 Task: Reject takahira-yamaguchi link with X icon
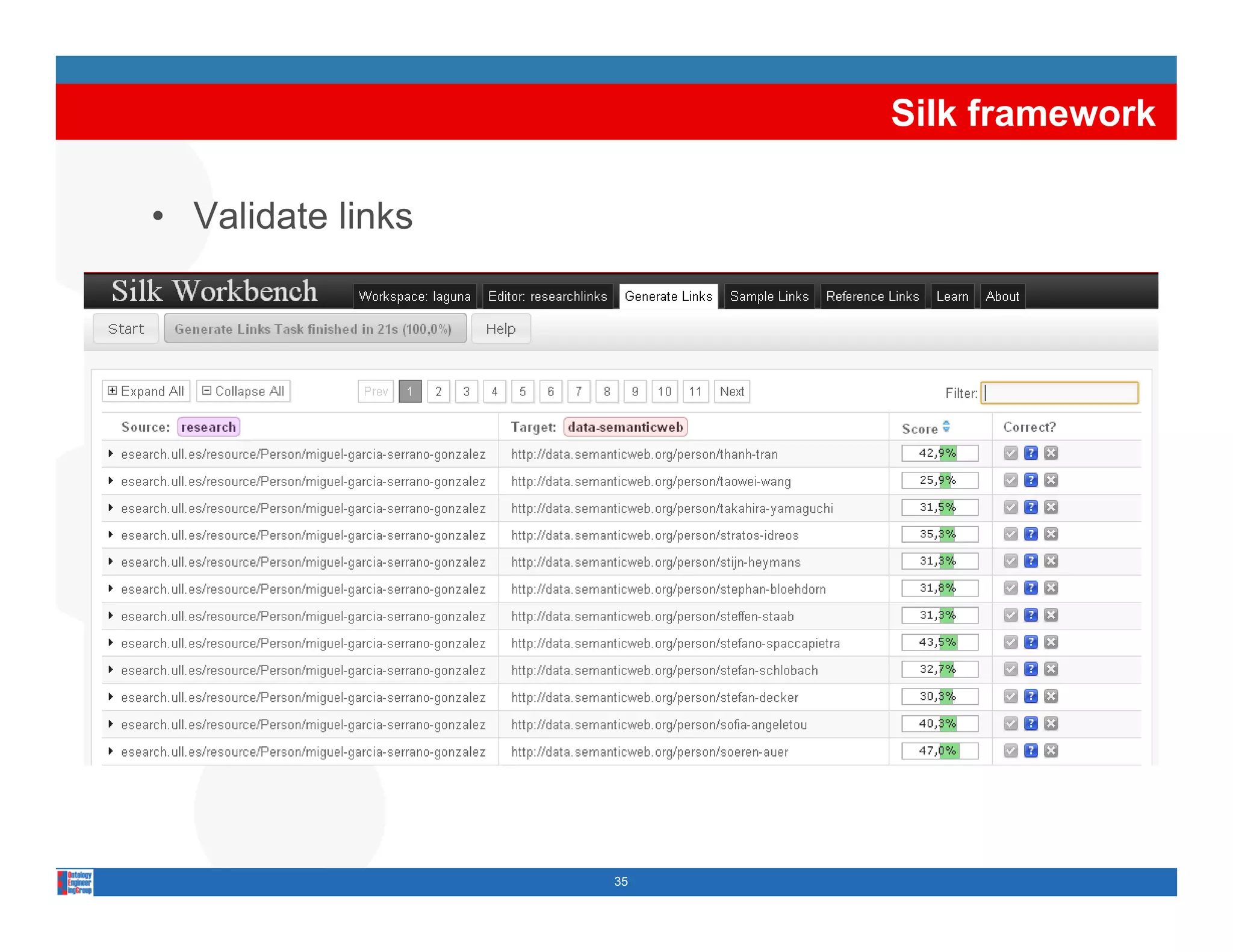click(x=1051, y=507)
